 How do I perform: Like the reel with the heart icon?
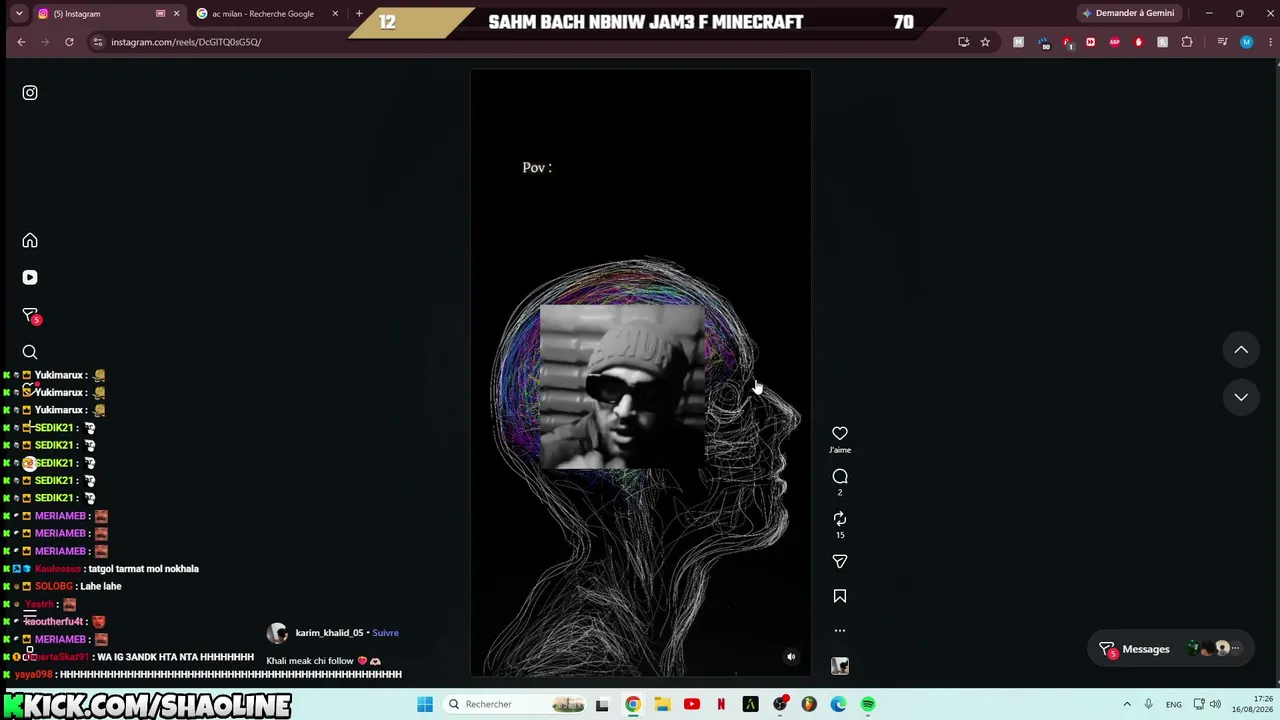click(x=840, y=433)
